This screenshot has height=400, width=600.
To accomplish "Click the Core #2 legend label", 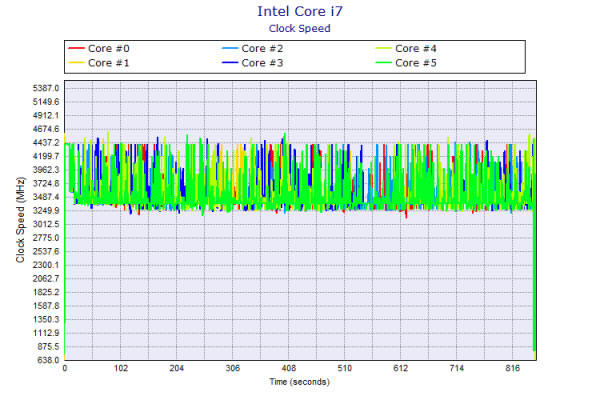I will tap(262, 49).
